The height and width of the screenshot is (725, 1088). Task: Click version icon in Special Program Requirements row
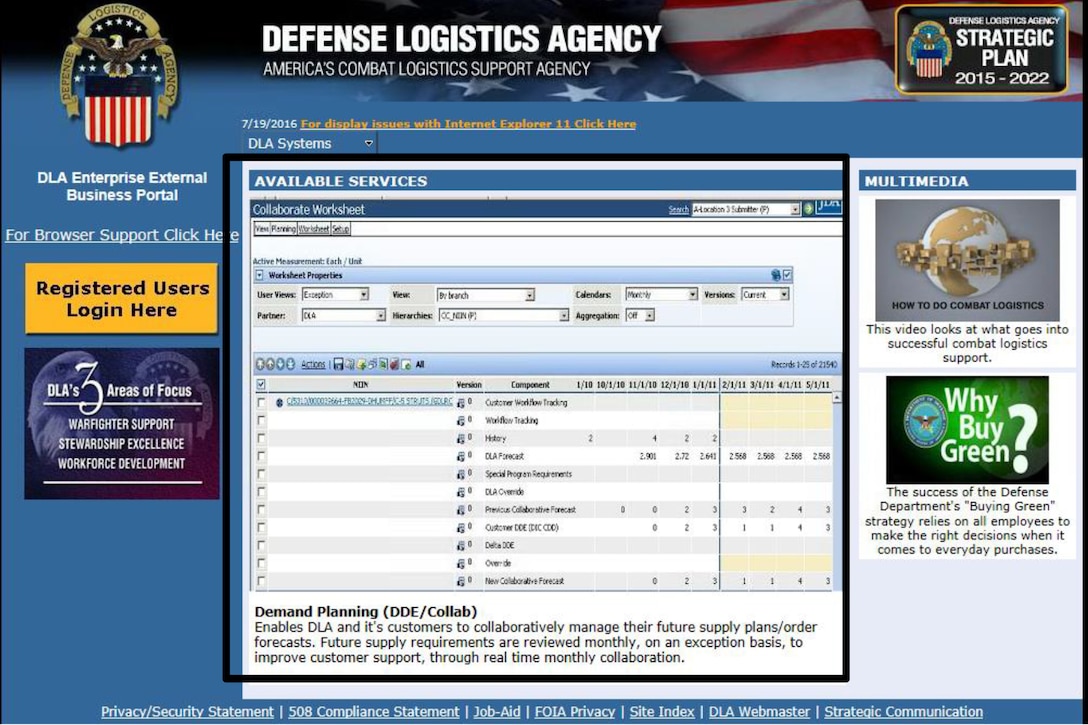pyautogui.click(x=461, y=475)
